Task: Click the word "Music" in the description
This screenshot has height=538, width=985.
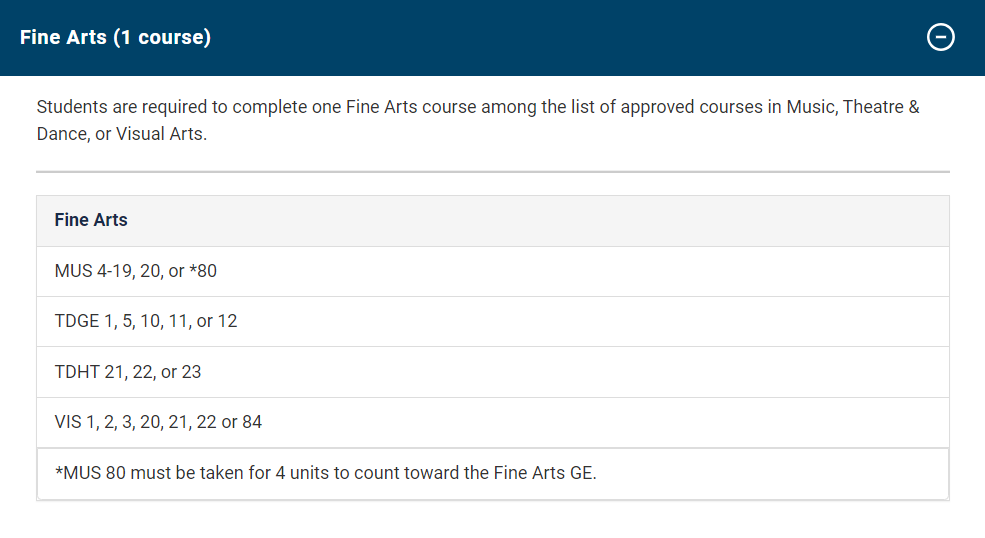Action: coord(809,107)
